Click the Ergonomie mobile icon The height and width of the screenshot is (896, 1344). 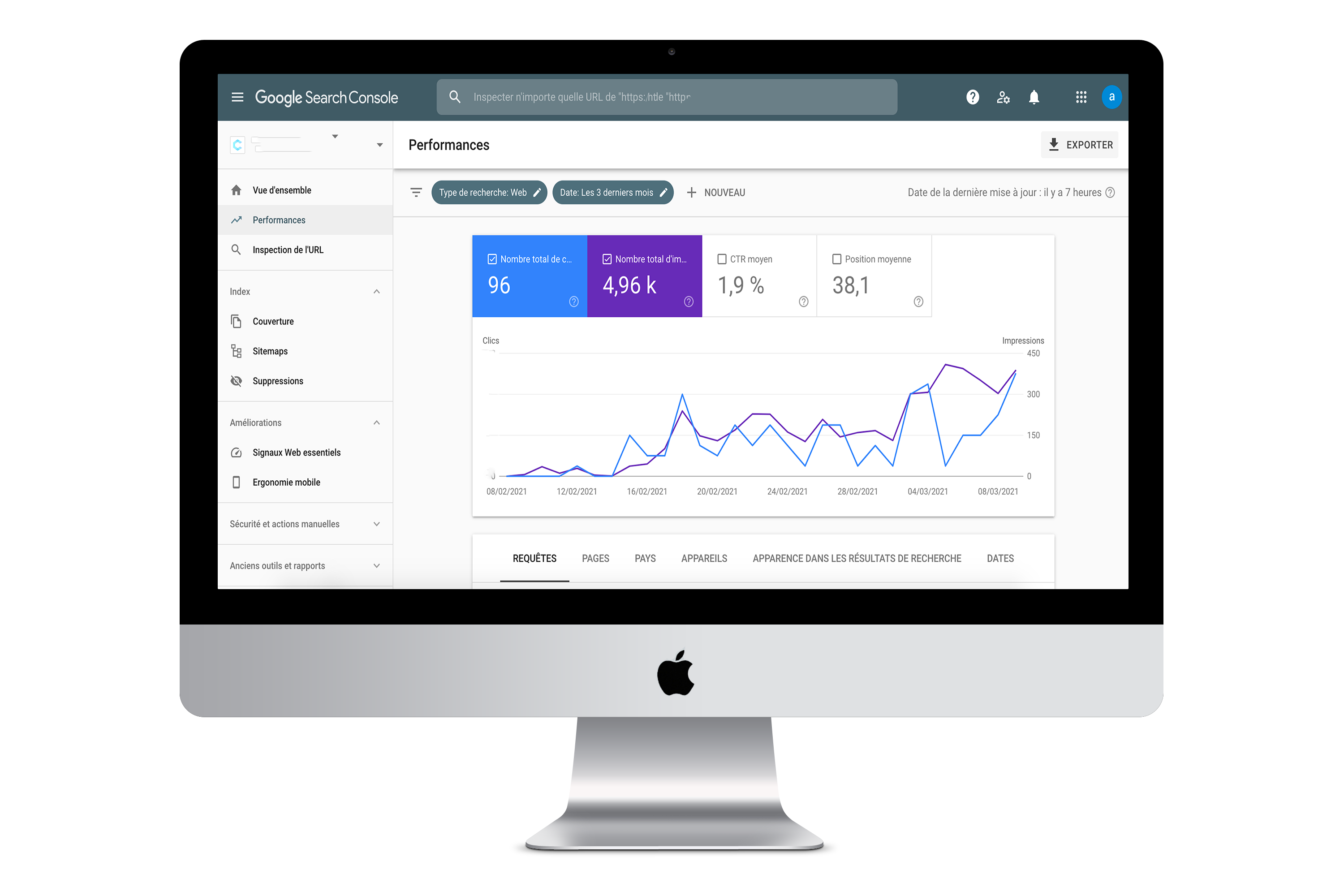coord(235,482)
